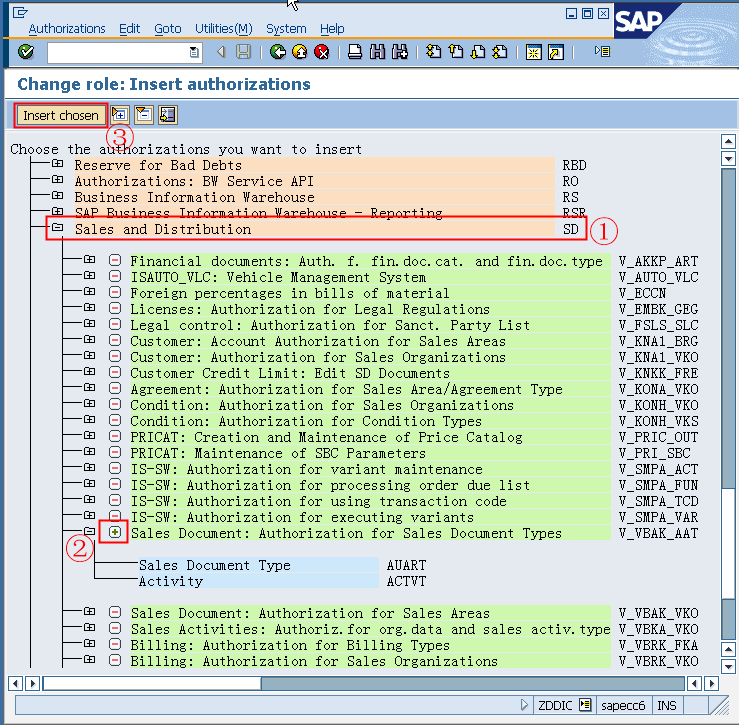This screenshot has height=725, width=739.
Task: Expand Authorizations: BW Service API node
Action: coord(57,180)
